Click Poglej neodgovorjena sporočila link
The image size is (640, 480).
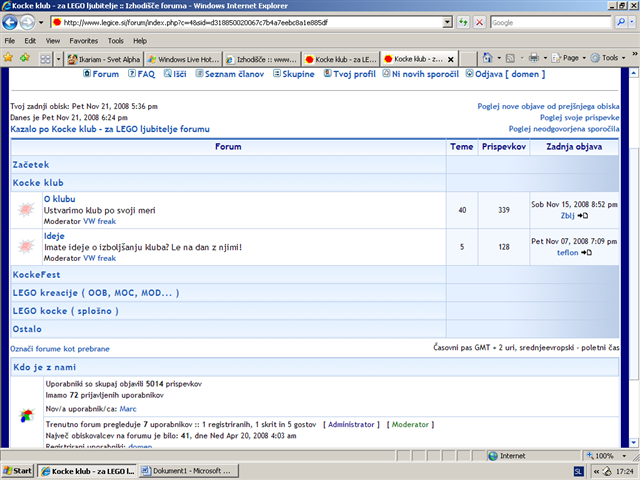point(564,129)
